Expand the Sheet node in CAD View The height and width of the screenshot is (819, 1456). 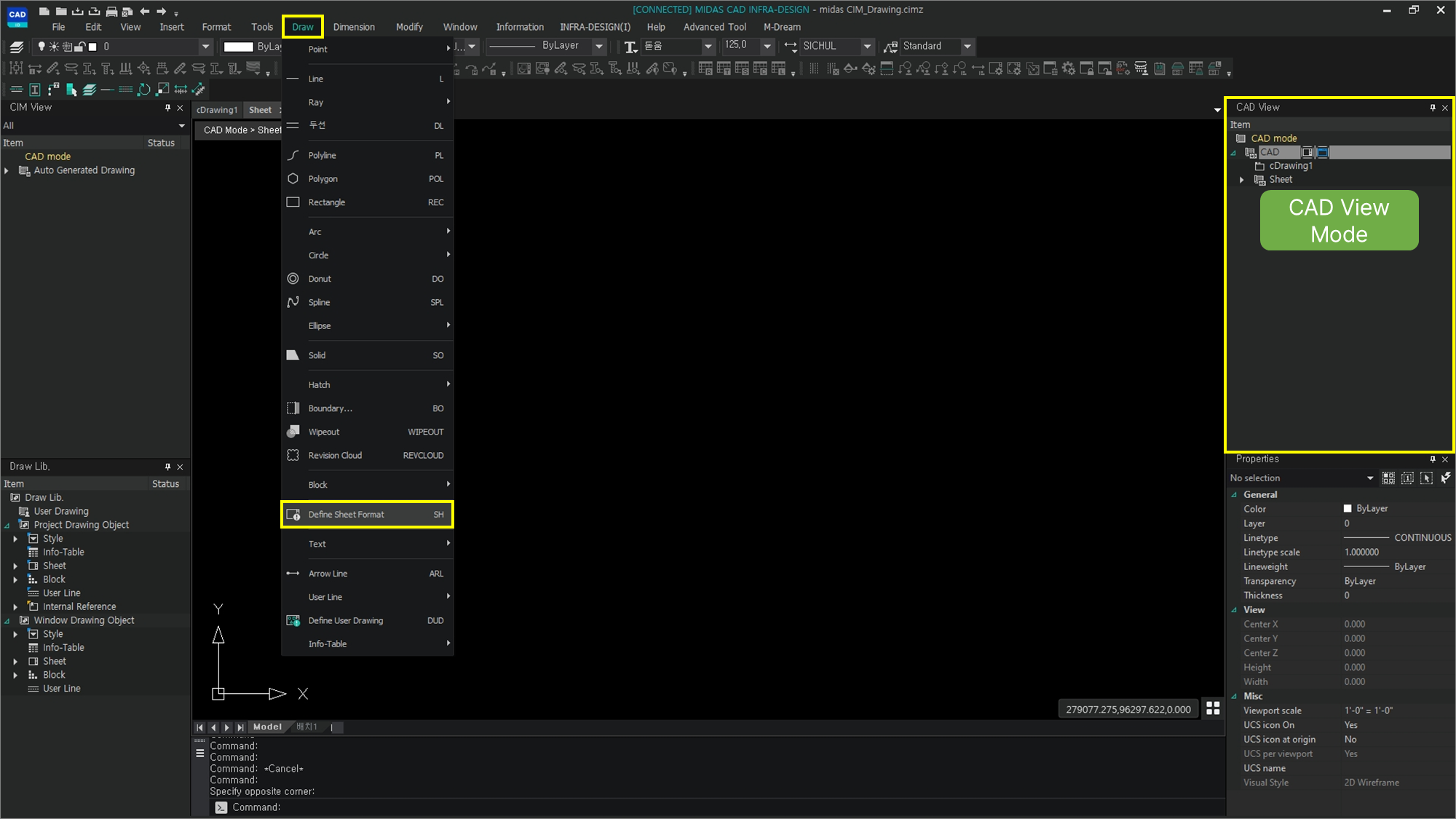[x=1242, y=180]
